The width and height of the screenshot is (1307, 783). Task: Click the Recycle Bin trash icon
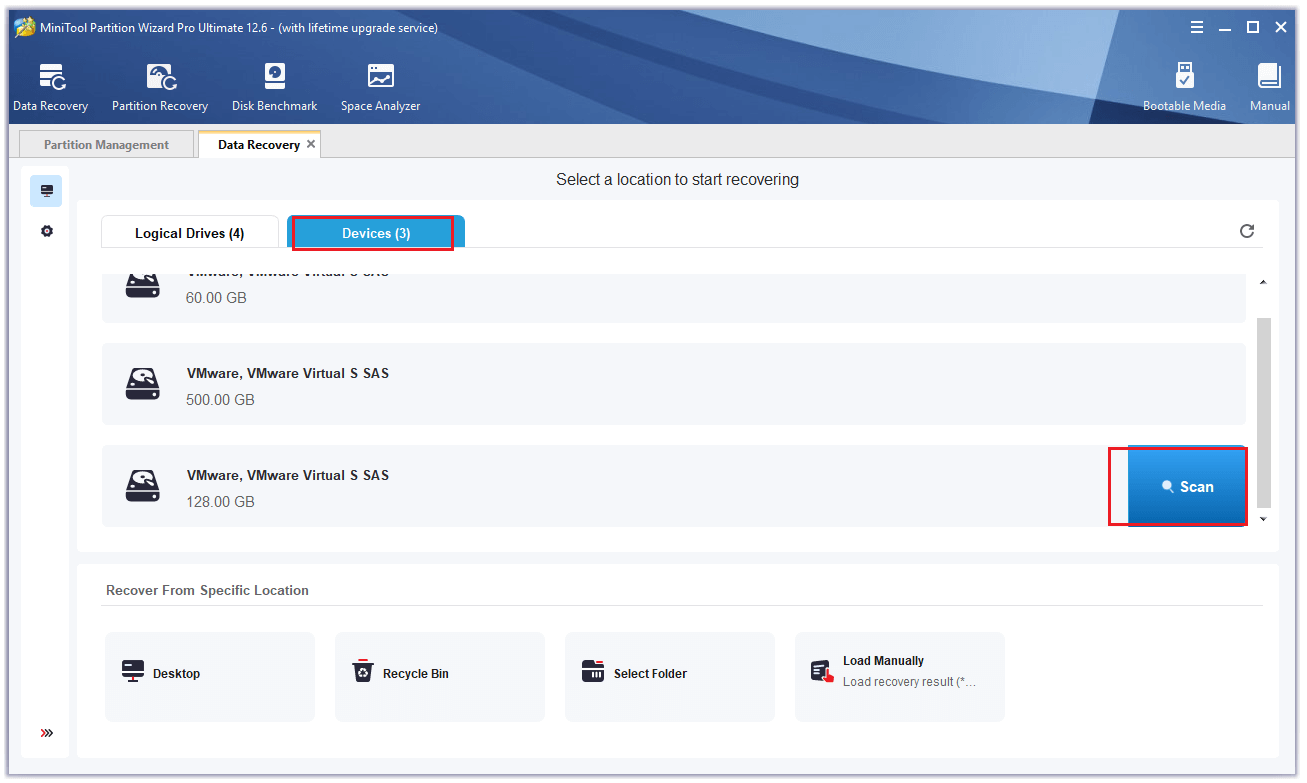click(362, 671)
